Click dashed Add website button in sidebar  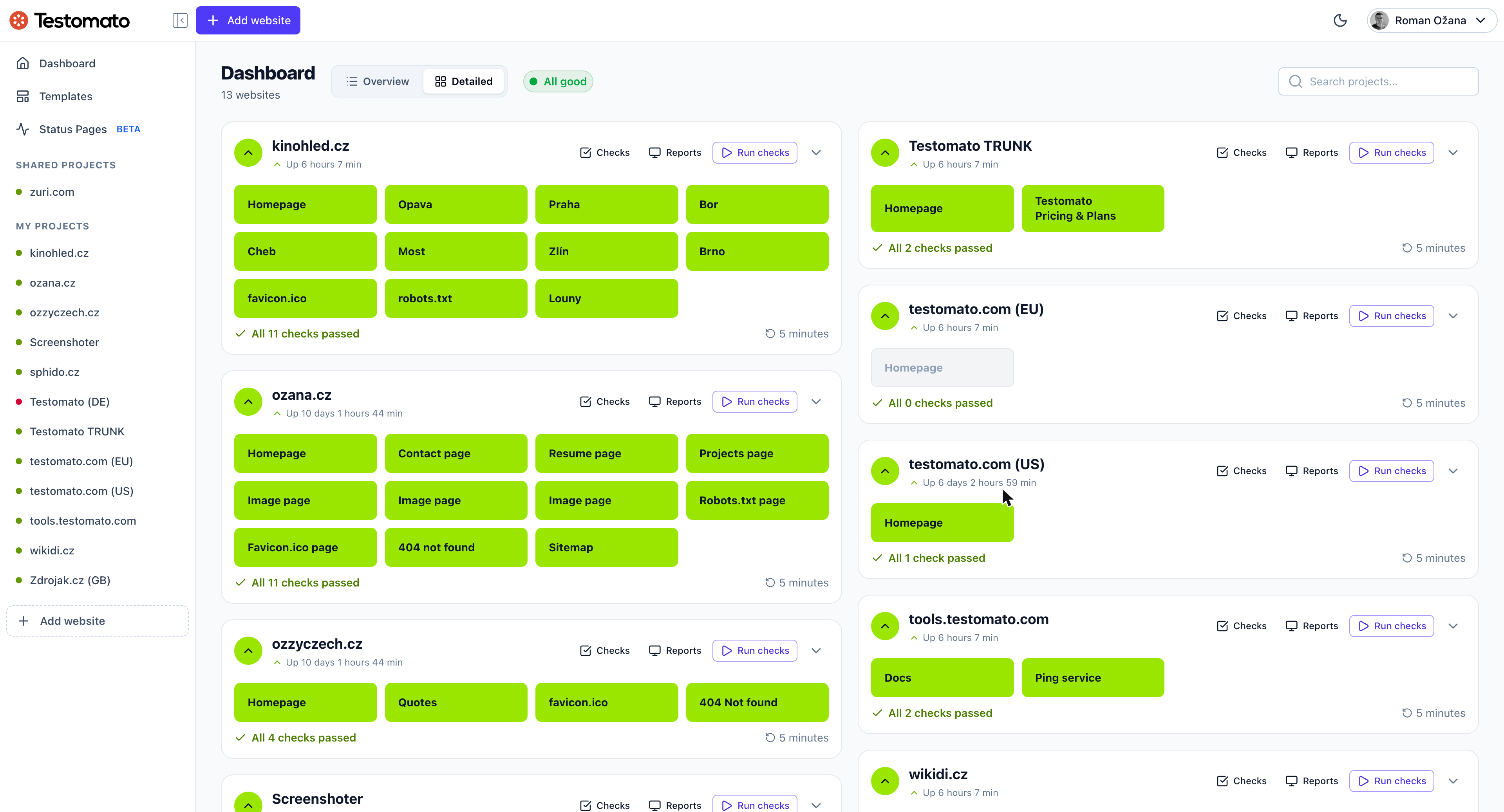click(x=97, y=621)
